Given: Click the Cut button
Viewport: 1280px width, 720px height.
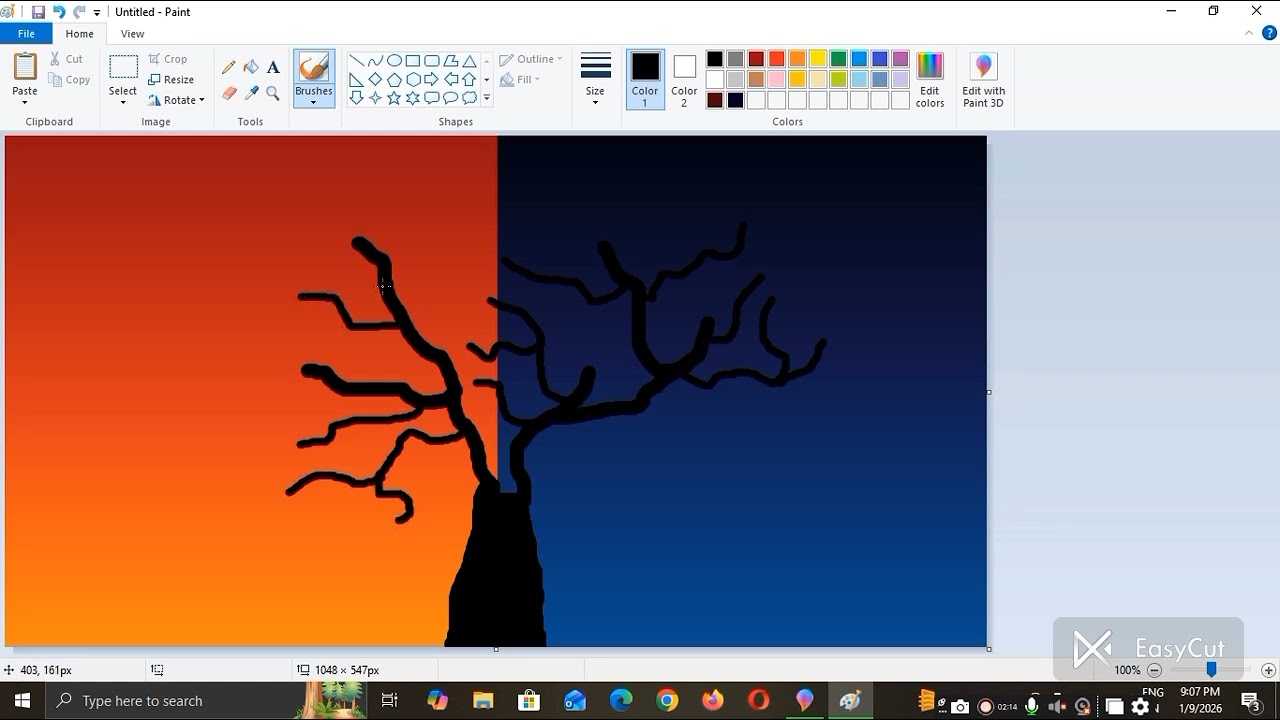Looking at the screenshot, I should 67,59.
